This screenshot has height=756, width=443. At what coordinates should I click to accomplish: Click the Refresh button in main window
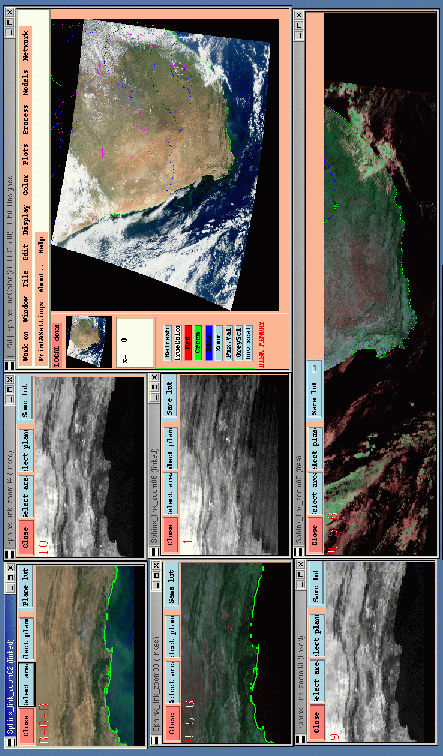[168, 343]
